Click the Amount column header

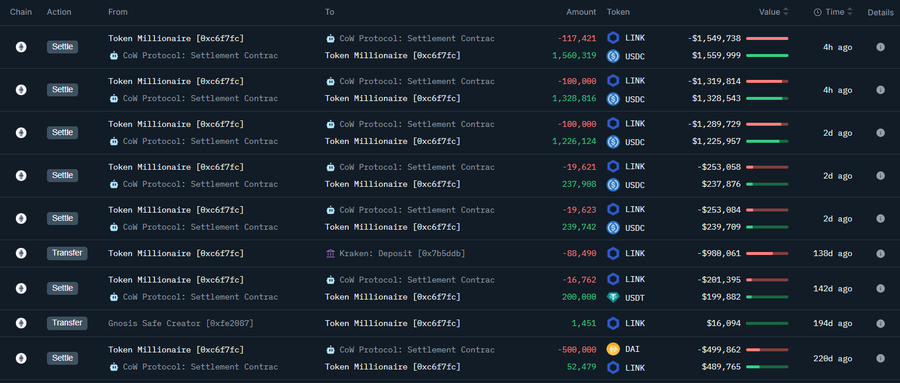(581, 12)
